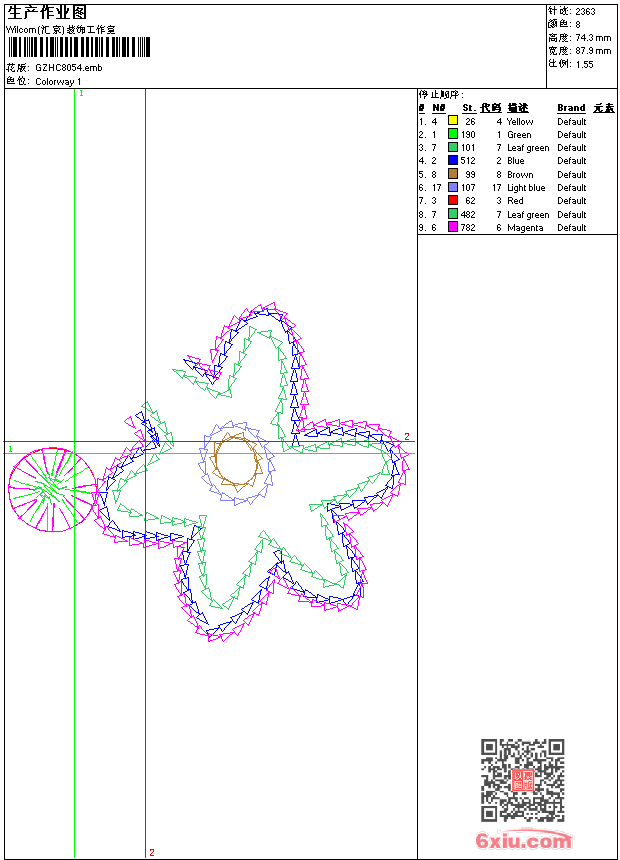
Task: Select the file name GZHC8054.emb
Action: [69, 68]
